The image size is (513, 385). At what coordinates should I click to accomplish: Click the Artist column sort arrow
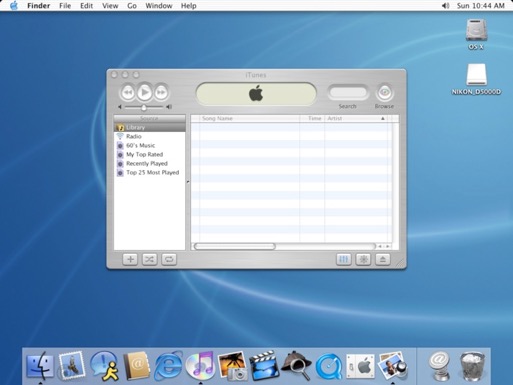point(383,118)
